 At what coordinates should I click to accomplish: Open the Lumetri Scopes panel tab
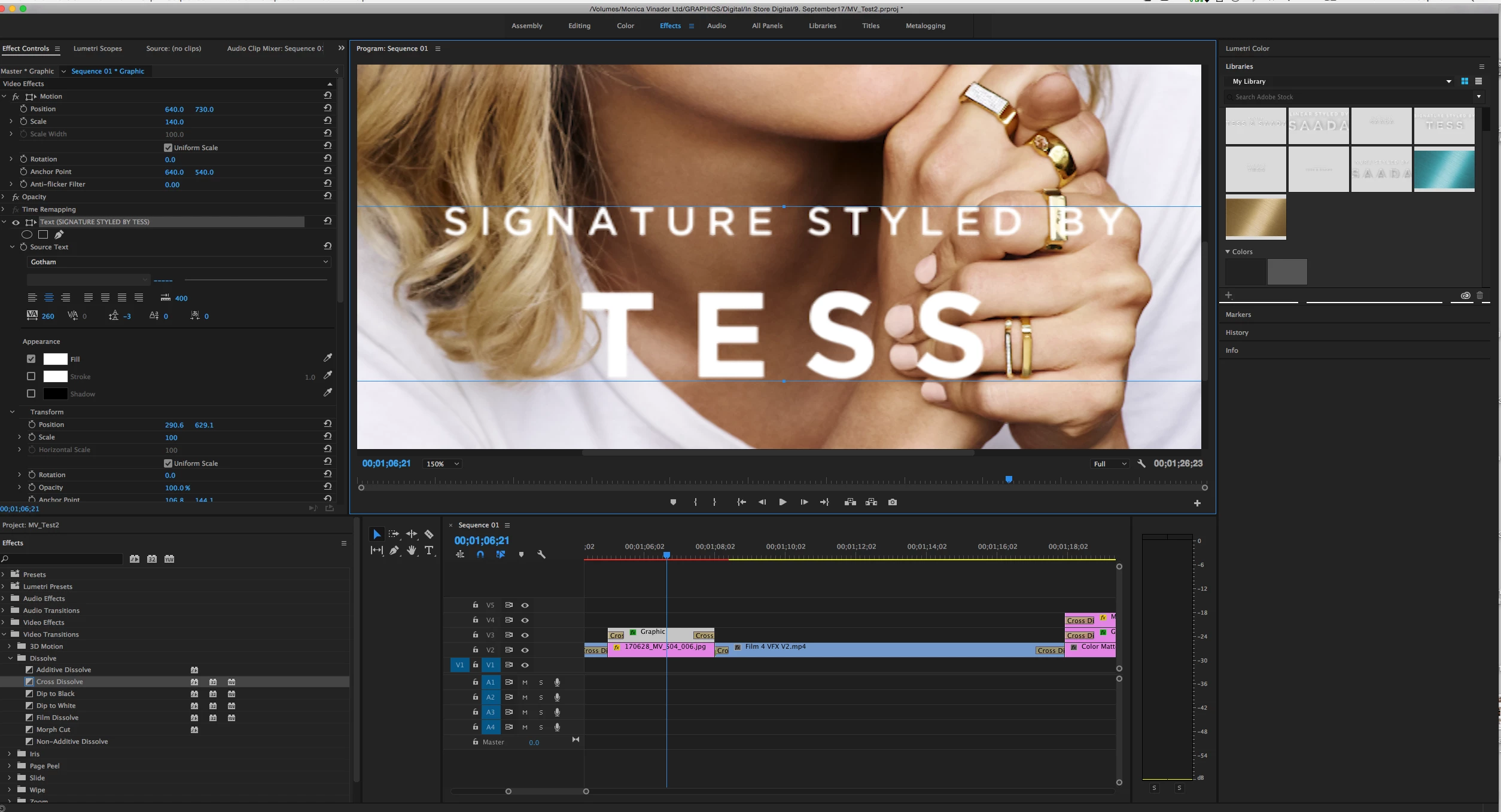coord(98,48)
